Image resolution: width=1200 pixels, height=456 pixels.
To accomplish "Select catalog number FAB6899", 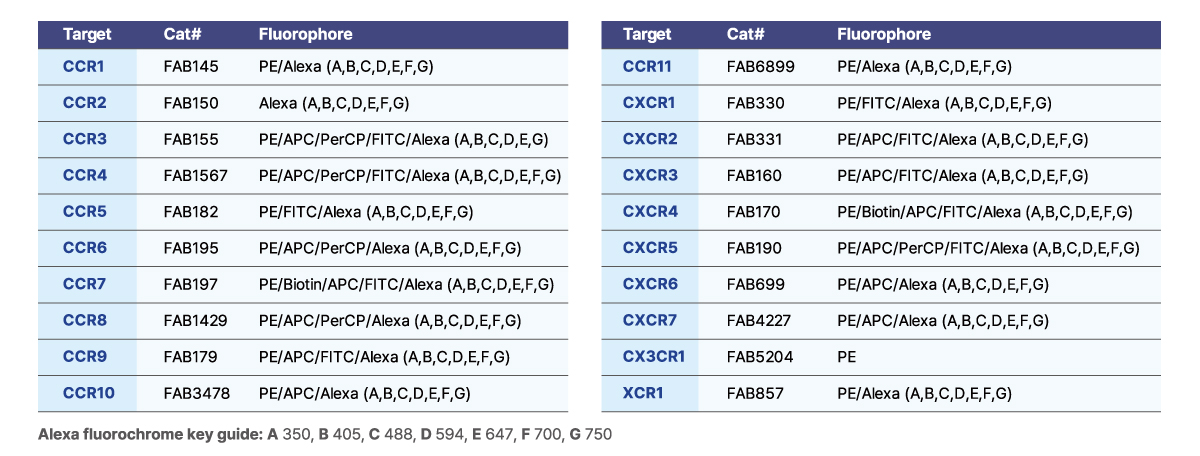I will click(760, 67).
